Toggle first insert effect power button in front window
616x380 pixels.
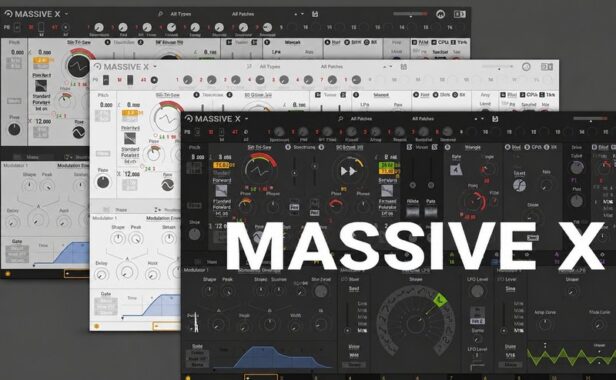pyautogui.click(x=507, y=147)
